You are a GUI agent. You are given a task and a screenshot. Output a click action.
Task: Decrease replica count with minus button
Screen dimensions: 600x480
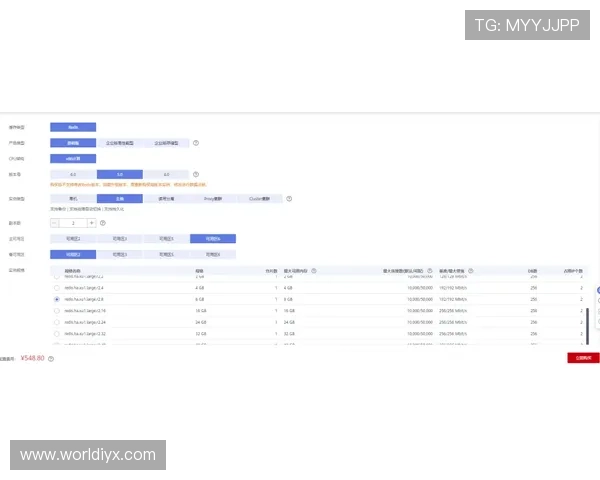[54, 223]
